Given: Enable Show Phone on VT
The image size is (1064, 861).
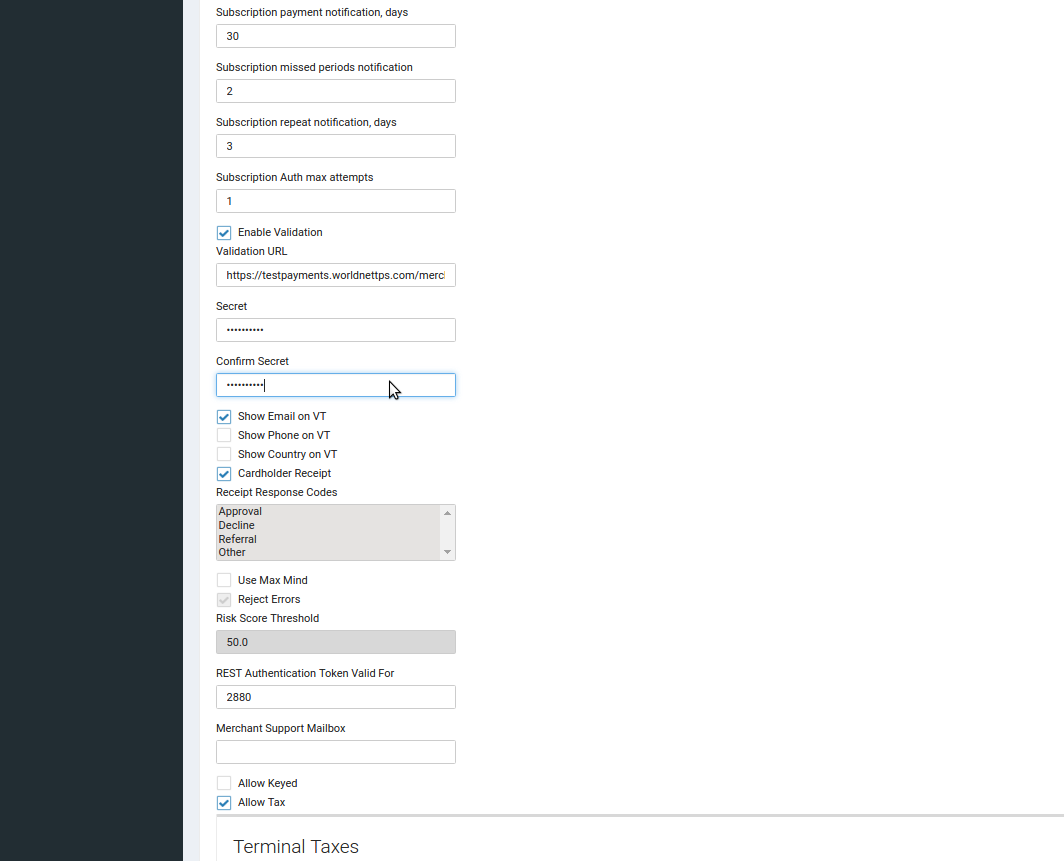Looking at the screenshot, I should (224, 436).
